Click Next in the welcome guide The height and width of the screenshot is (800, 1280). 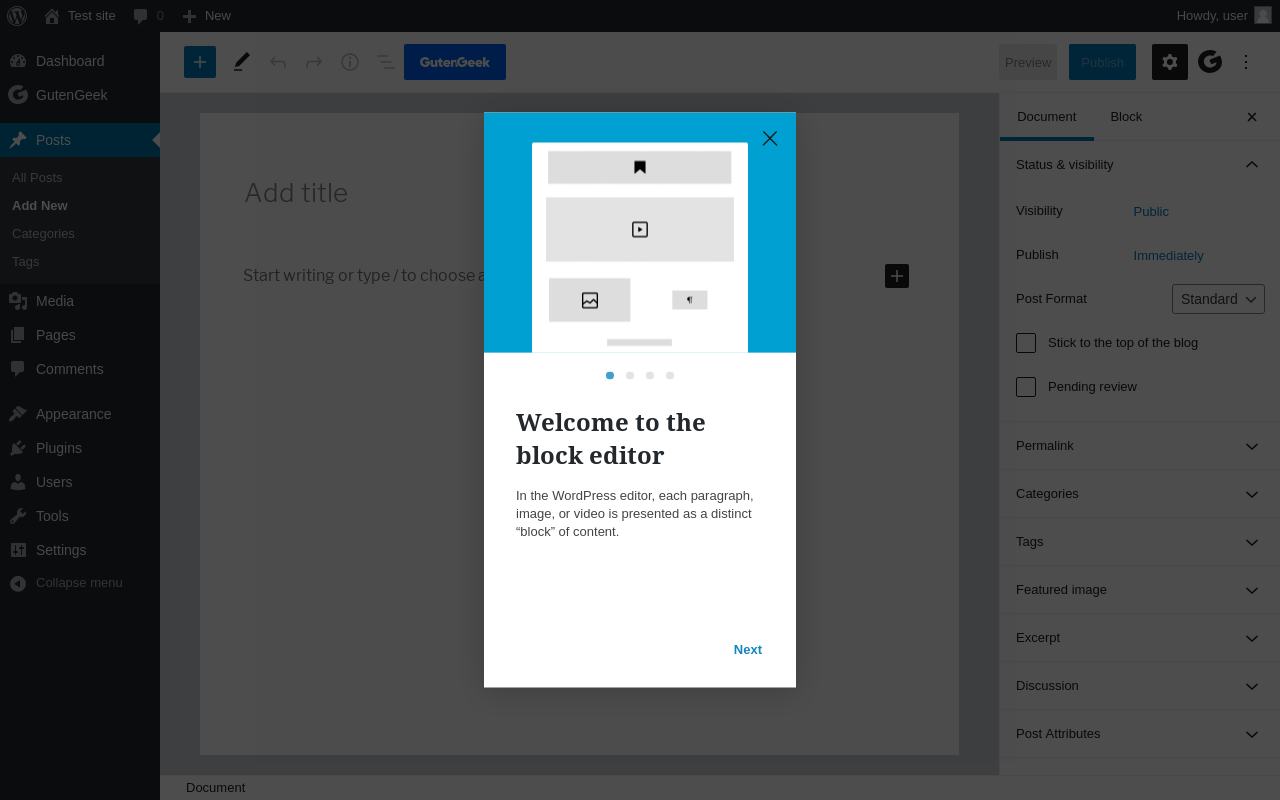(x=748, y=650)
